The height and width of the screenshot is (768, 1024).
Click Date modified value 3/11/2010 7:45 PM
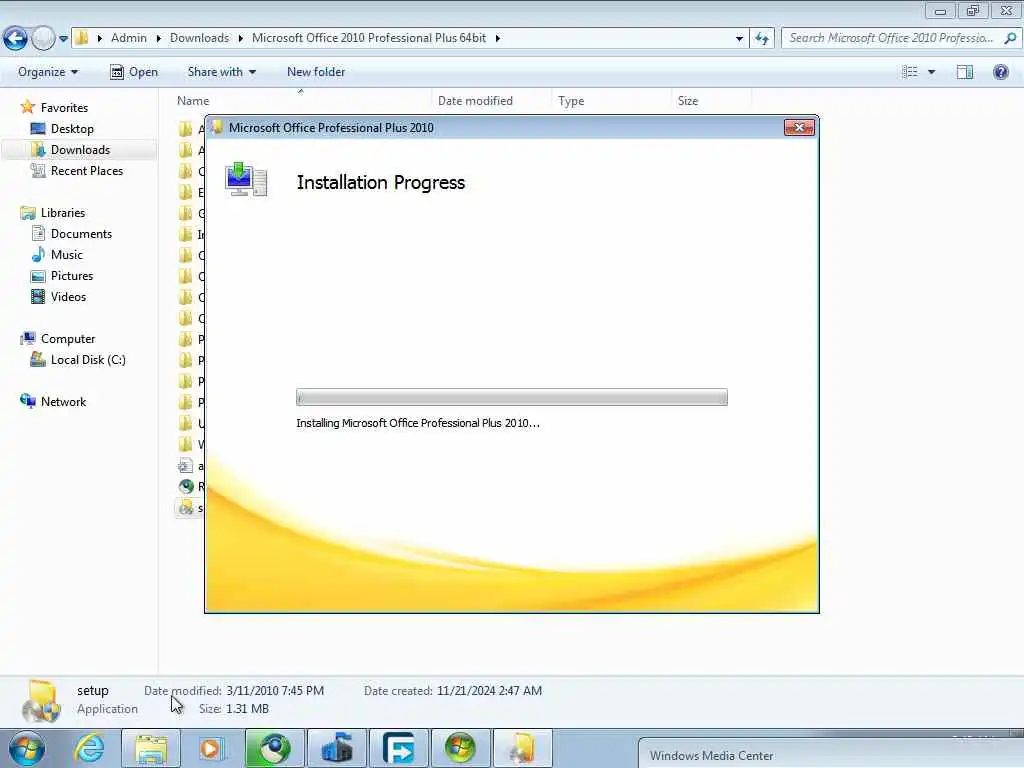[275, 691]
